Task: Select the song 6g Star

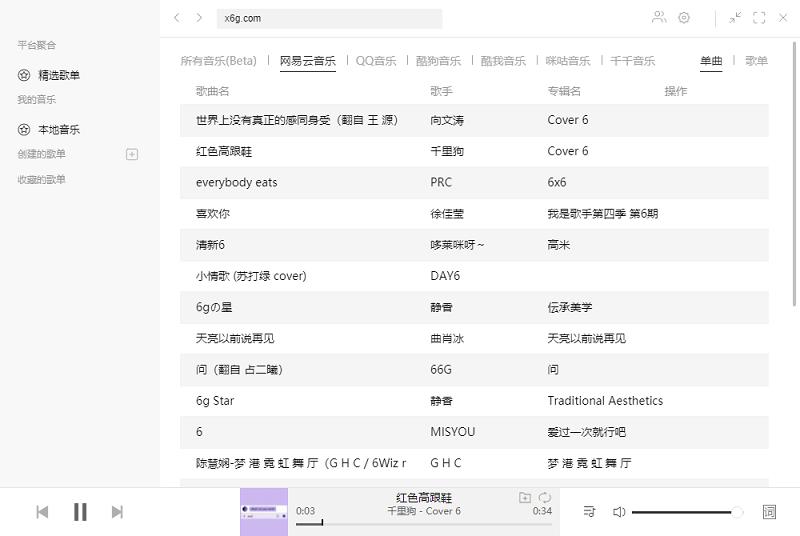Action: pos(215,401)
